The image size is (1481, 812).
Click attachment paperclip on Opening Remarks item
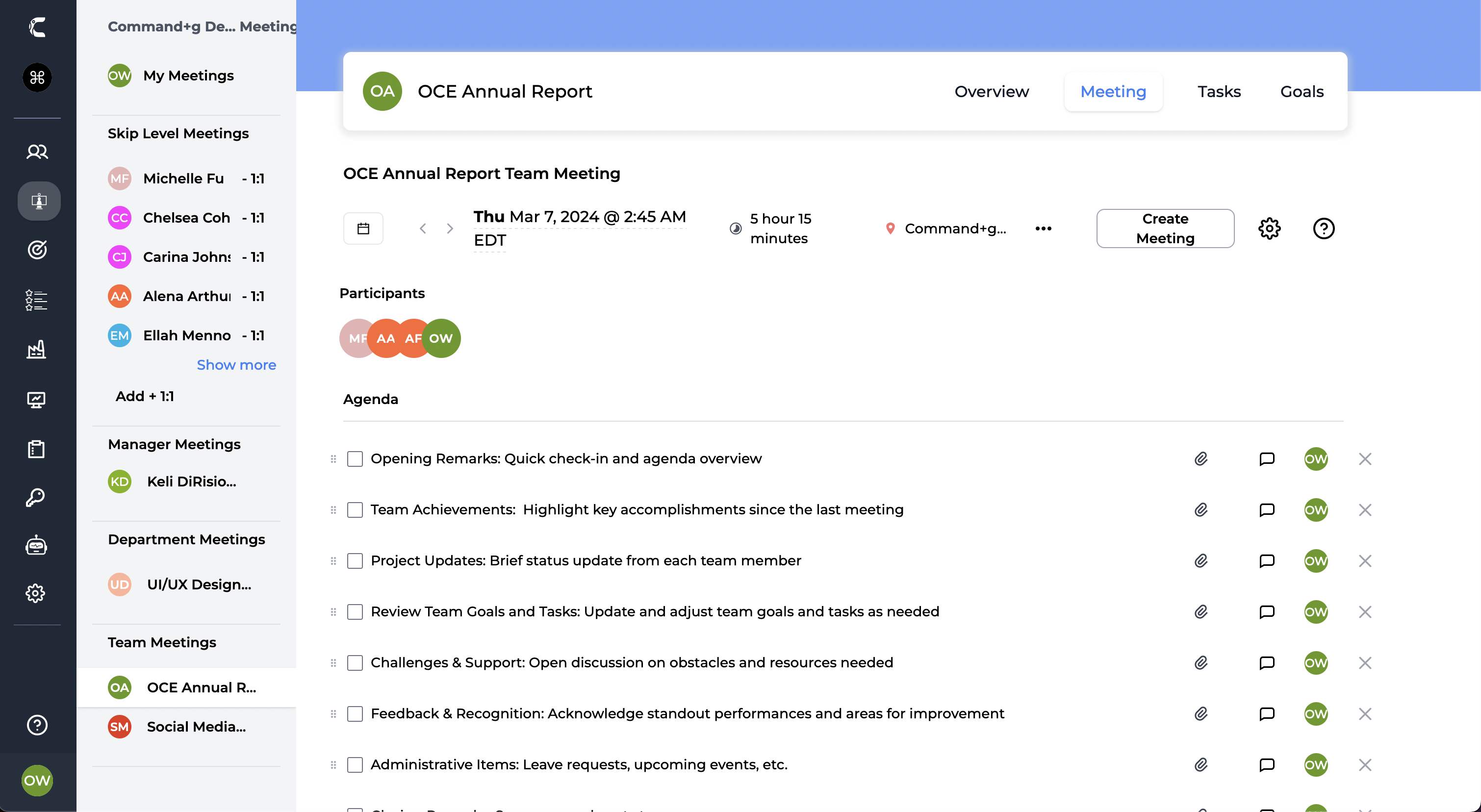tap(1200, 458)
